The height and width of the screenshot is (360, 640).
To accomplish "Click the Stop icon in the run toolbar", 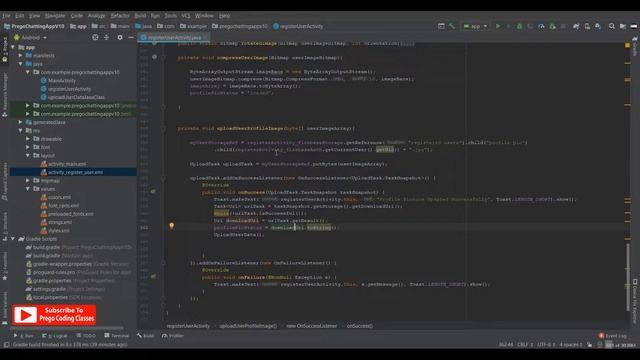I will 563,26.
